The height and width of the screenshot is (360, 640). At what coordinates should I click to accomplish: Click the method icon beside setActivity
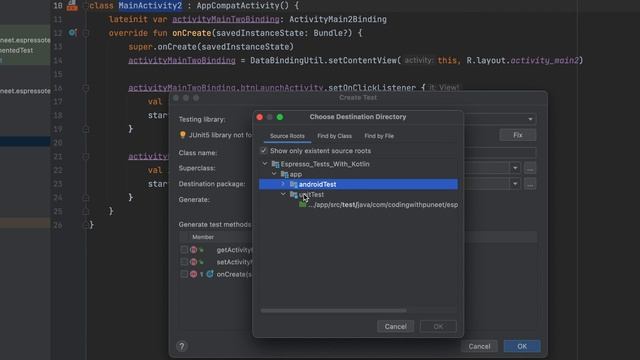193,262
